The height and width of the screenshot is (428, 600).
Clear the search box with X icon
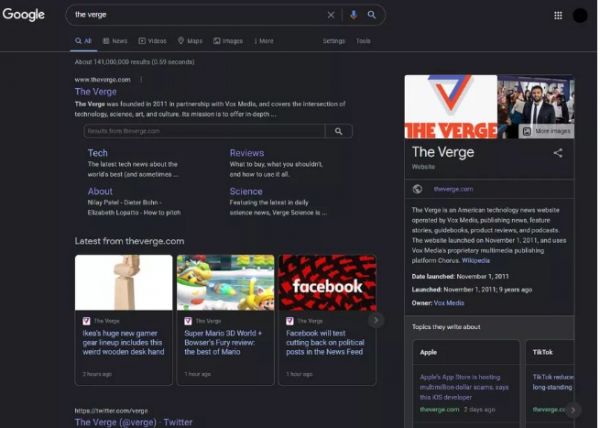(x=331, y=15)
